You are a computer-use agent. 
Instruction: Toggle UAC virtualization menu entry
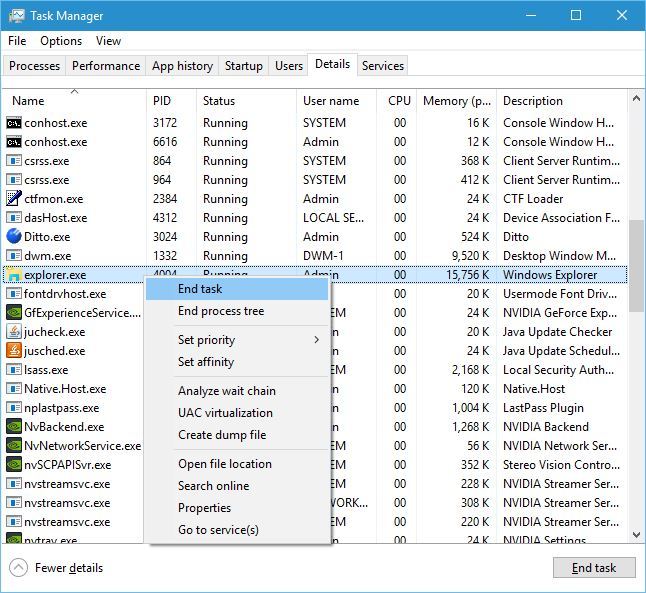coord(237,413)
